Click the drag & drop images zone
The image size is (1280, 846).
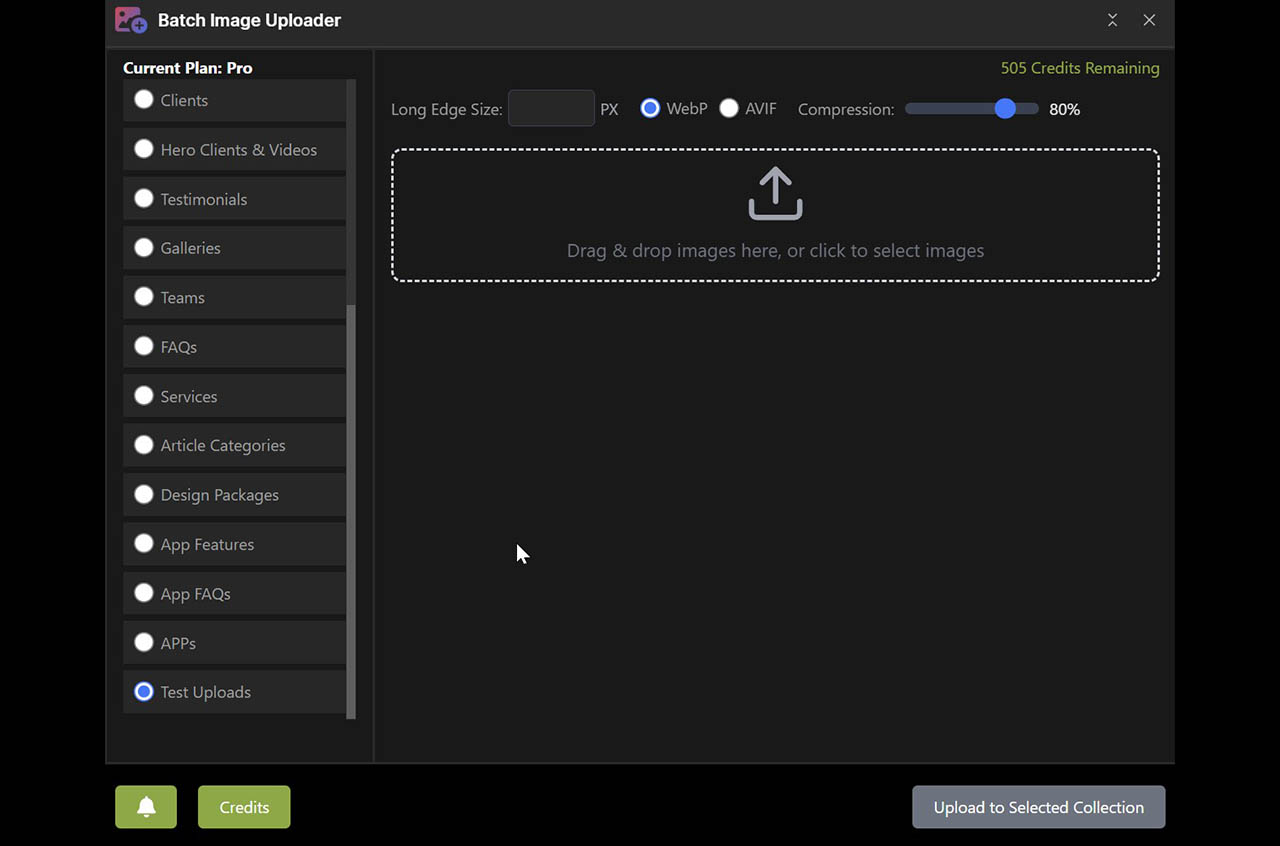click(775, 215)
